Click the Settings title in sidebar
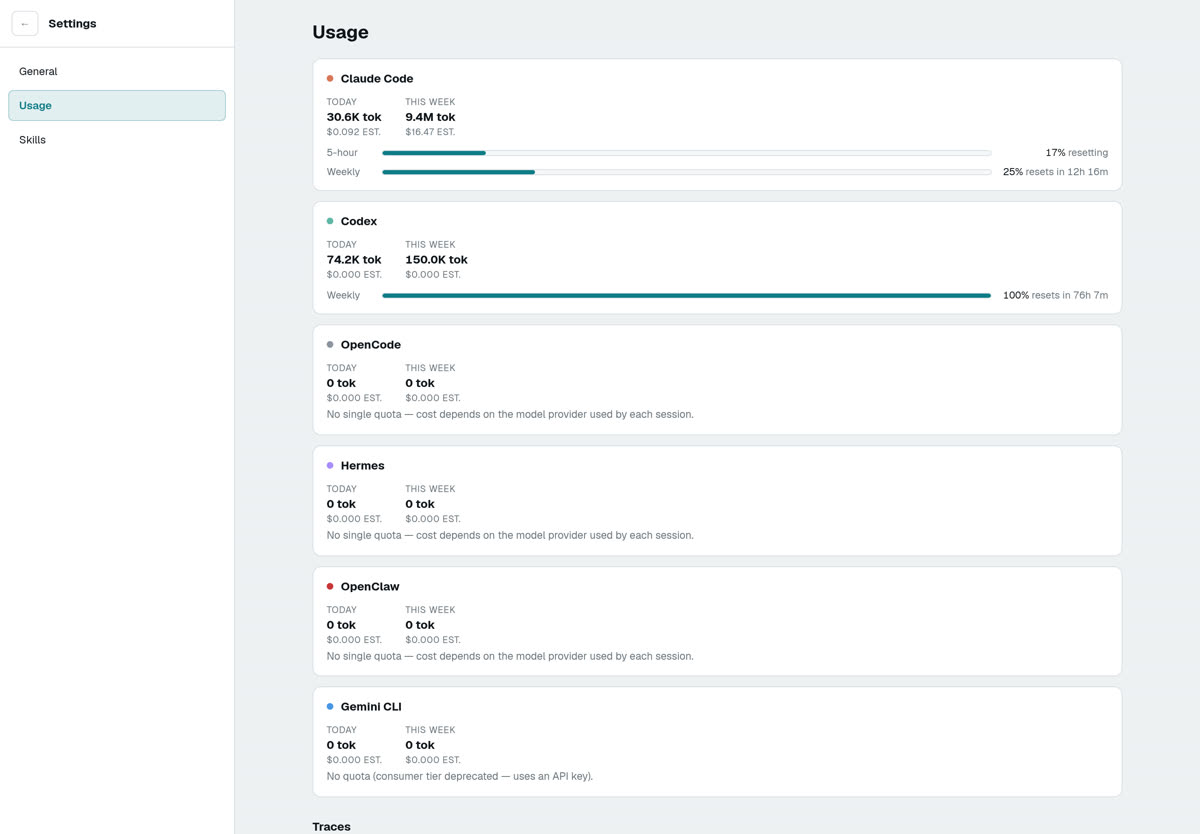 point(72,23)
